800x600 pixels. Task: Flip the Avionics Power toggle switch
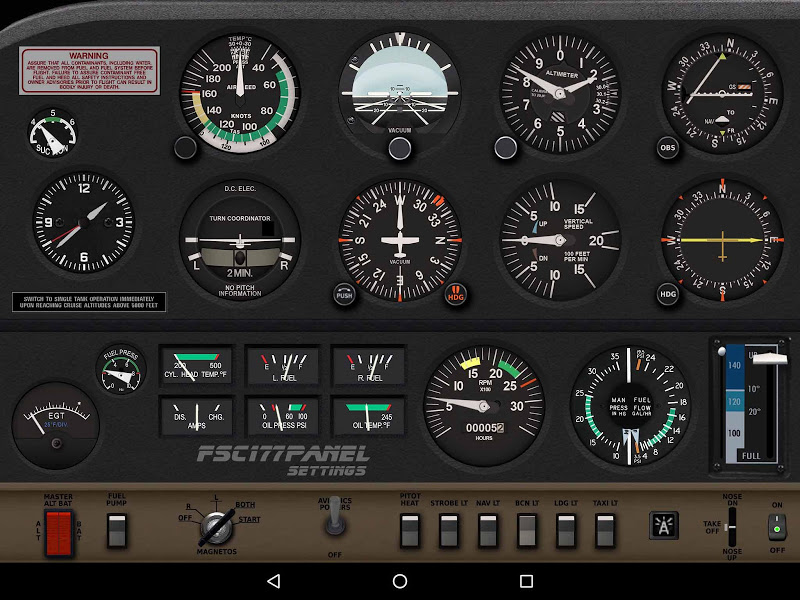point(335,521)
